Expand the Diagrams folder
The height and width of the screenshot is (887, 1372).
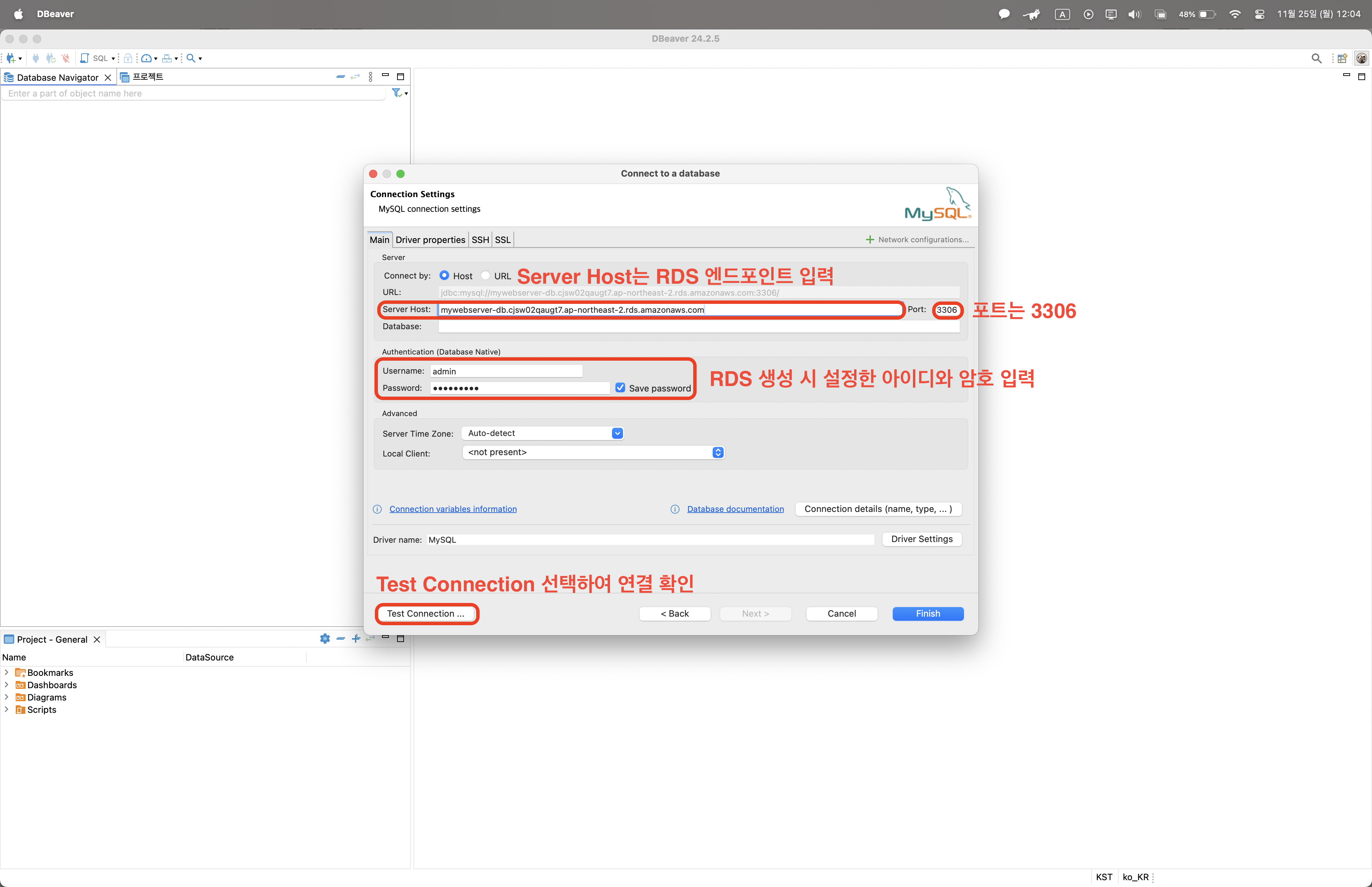[7, 697]
